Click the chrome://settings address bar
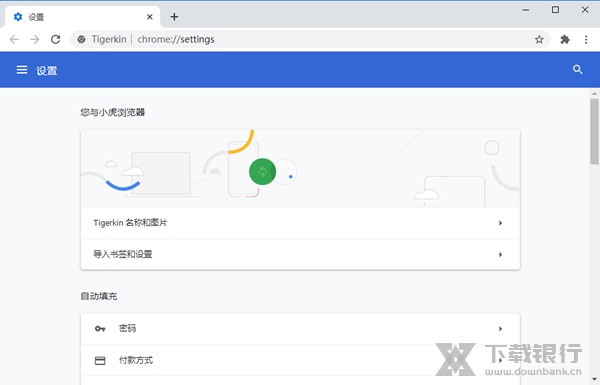 [310, 39]
